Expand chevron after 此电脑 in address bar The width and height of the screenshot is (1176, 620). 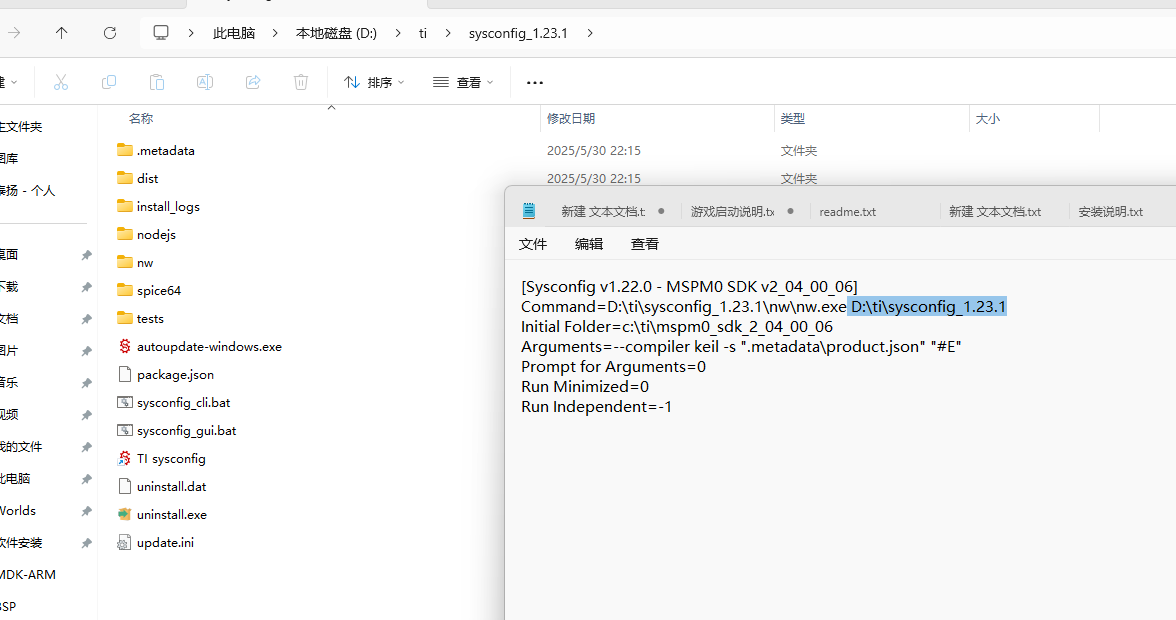click(275, 33)
